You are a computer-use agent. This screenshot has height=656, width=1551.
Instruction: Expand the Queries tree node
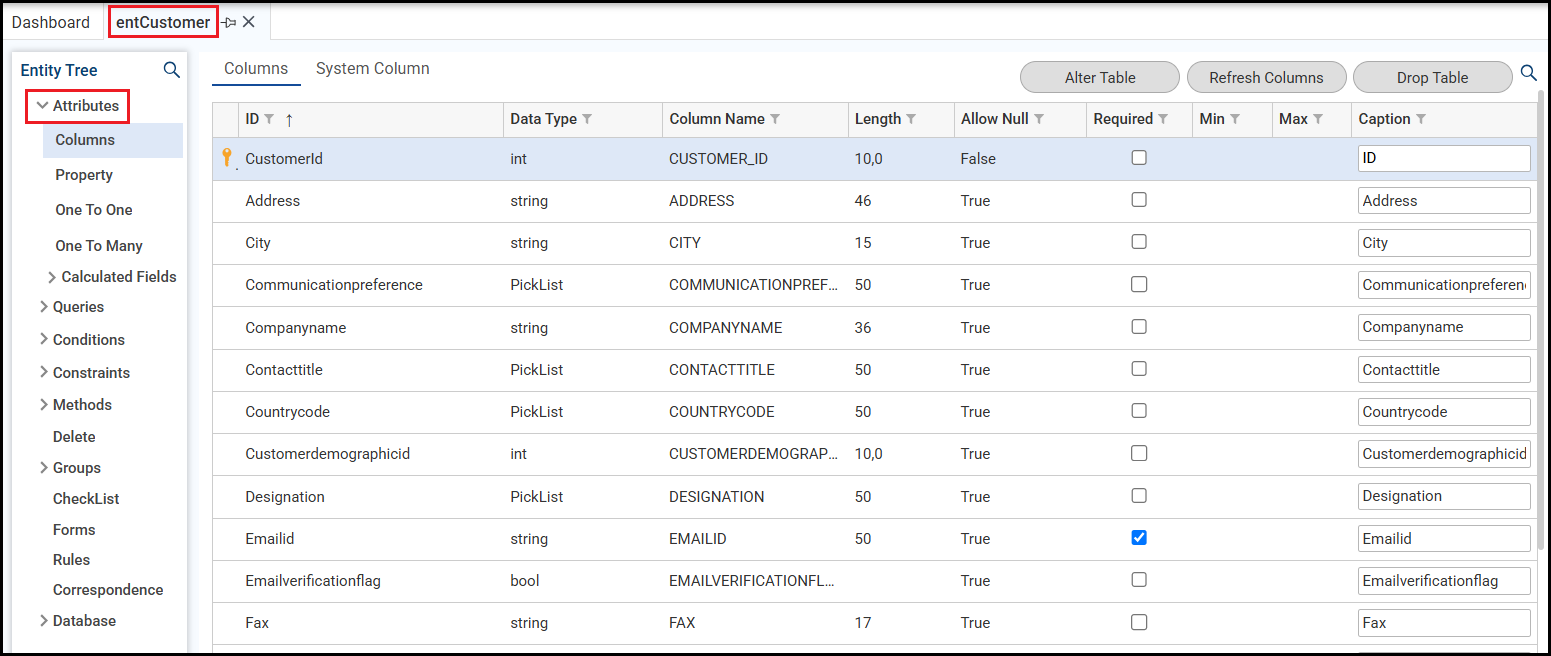[x=43, y=307]
